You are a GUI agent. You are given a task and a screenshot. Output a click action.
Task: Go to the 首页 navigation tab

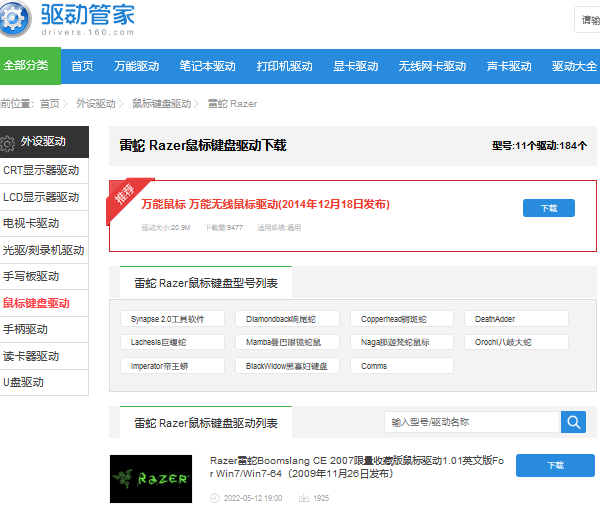pyautogui.click(x=82, y=66)
